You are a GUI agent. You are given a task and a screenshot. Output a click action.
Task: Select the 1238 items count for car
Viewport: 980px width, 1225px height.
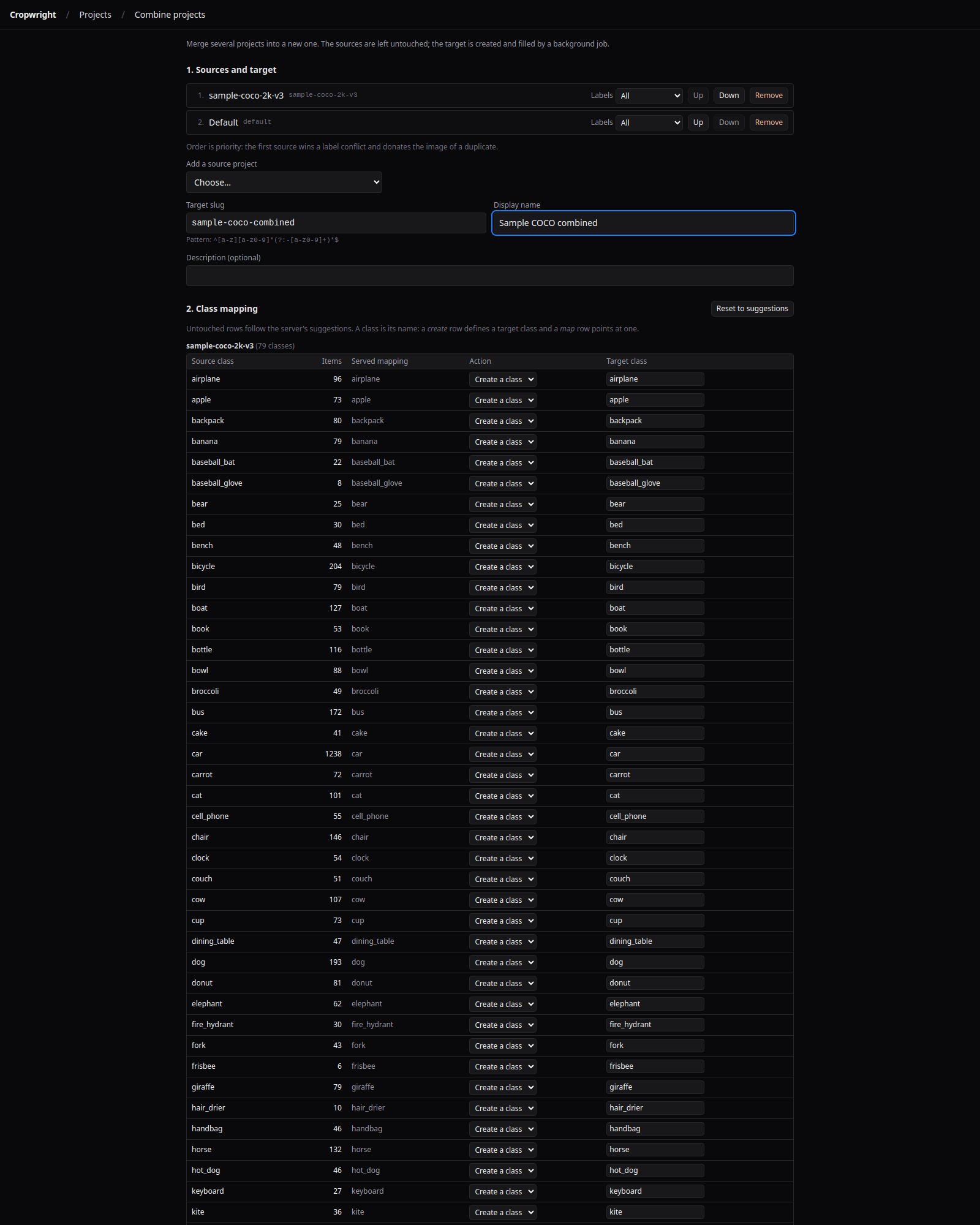(x=333, y=754)
